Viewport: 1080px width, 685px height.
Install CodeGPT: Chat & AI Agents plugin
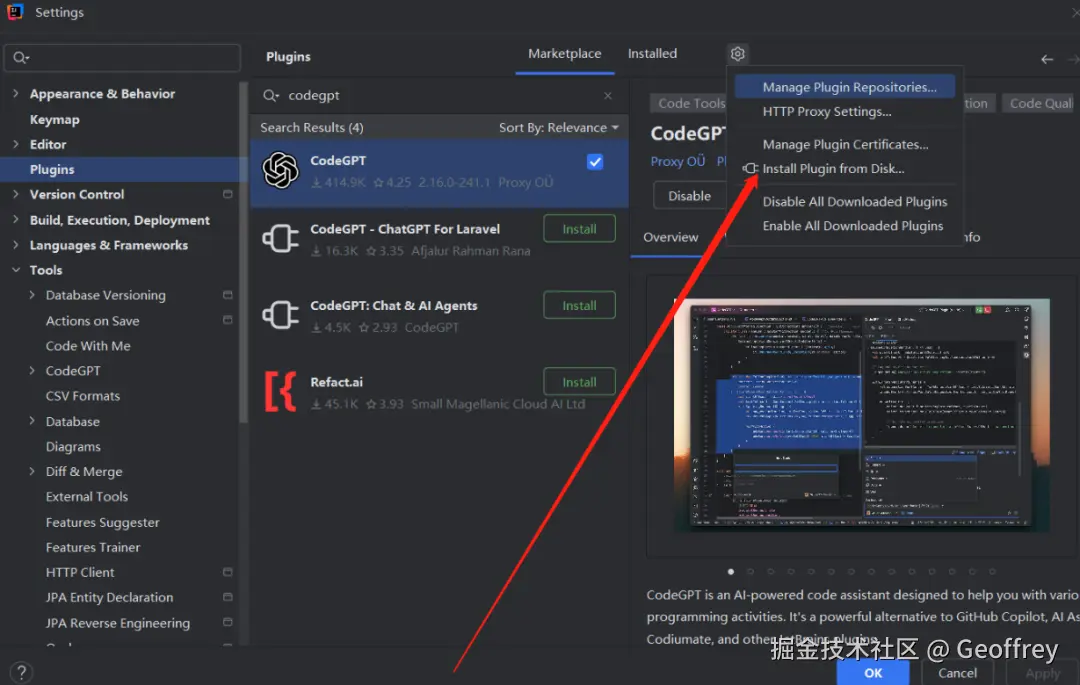point(579,306)
